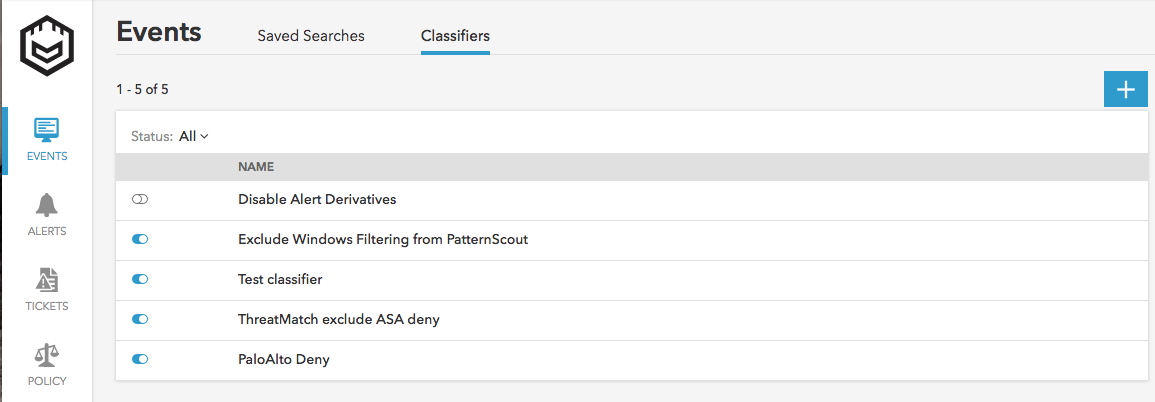The image size is (1155, 402).
Task: Open the Events monitor icon
Action: (46, 130)
